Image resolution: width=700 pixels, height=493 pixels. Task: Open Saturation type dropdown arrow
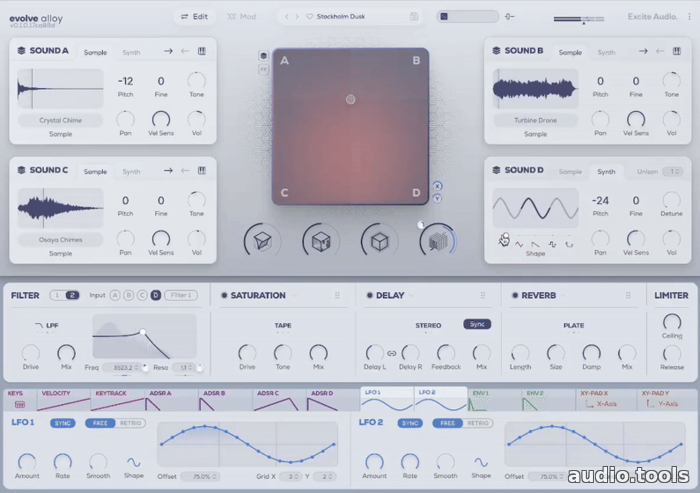294,295
